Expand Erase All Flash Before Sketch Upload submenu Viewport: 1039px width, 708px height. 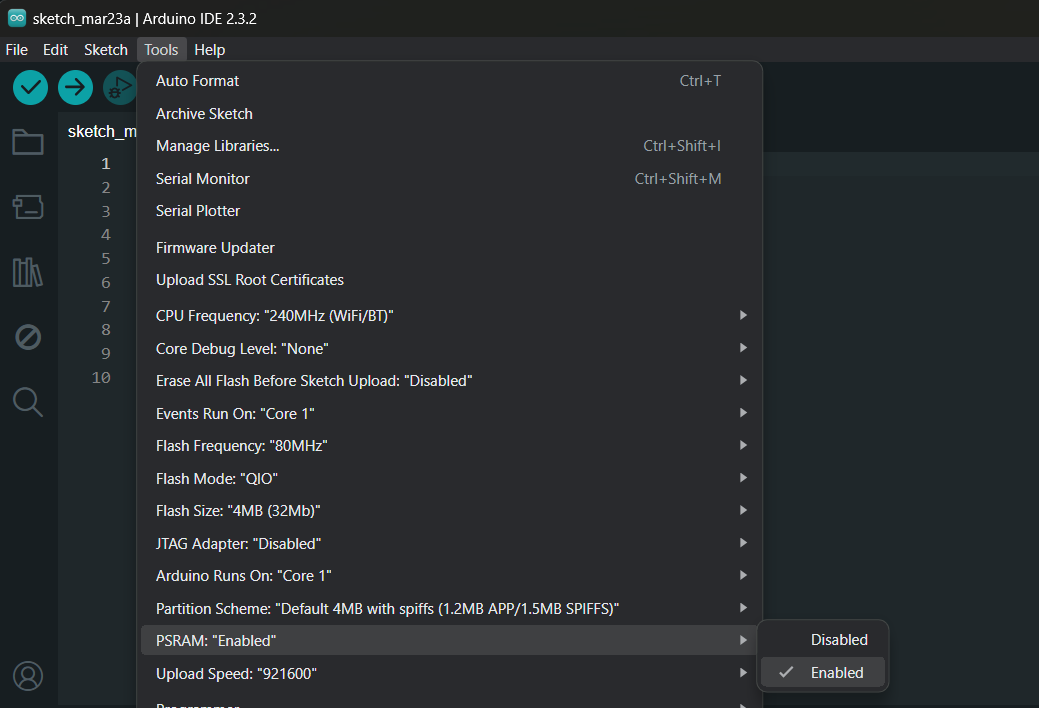coord(449,381)
